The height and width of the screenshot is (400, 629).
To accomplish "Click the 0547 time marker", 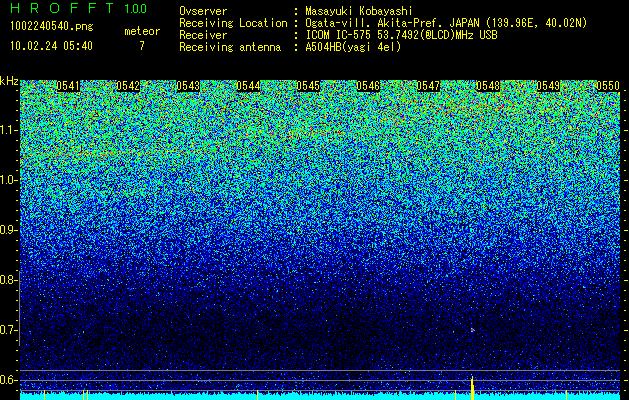I will [x=428, y=86].
